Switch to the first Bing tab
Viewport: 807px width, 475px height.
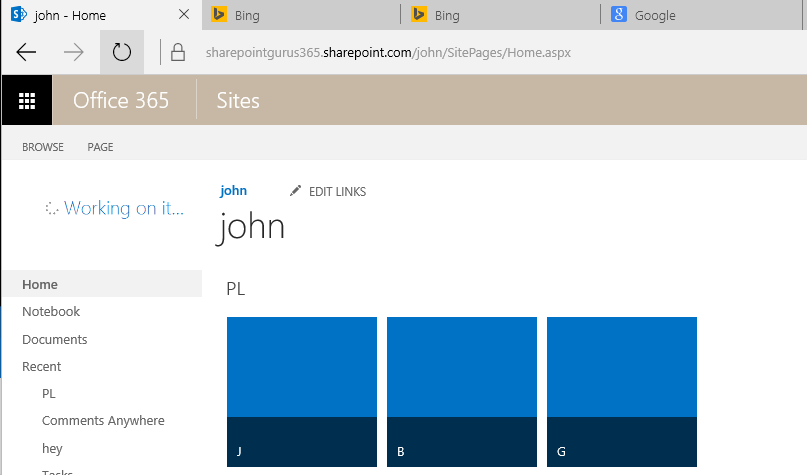[x=300, y=15]
